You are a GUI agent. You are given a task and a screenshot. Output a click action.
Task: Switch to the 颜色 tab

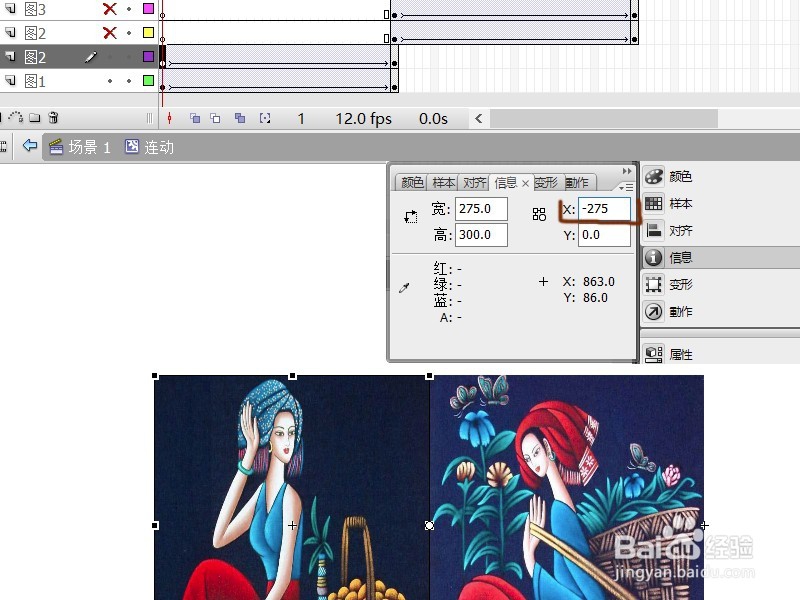click(x=412, y=183)
